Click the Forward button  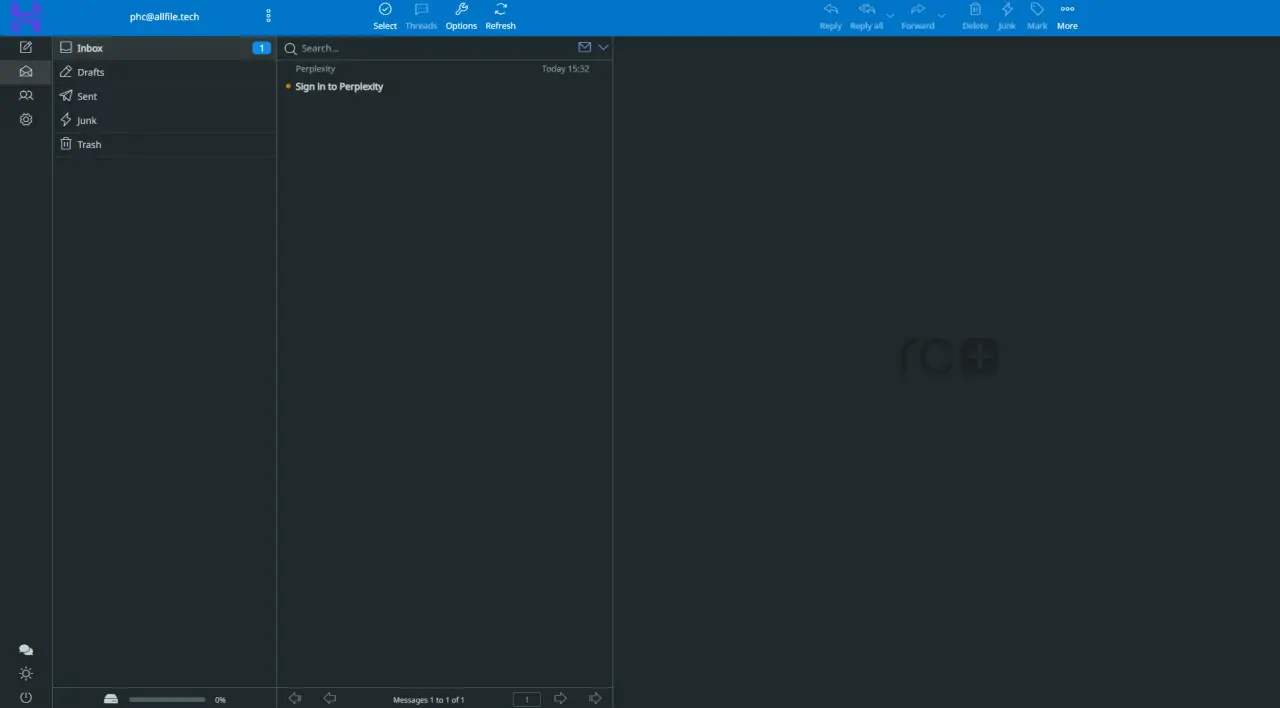(x=918, y=16)
